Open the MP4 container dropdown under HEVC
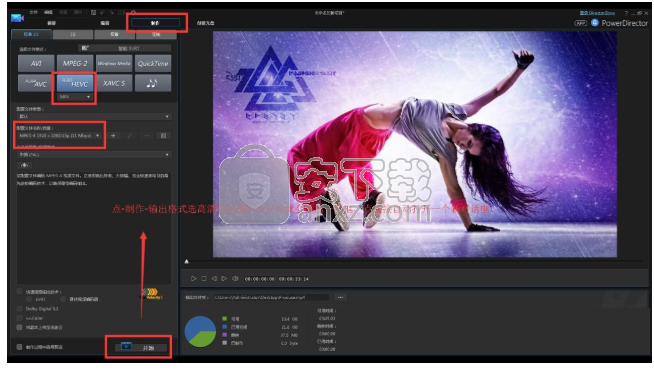The image size is (654, 372). tap(75, 97)
